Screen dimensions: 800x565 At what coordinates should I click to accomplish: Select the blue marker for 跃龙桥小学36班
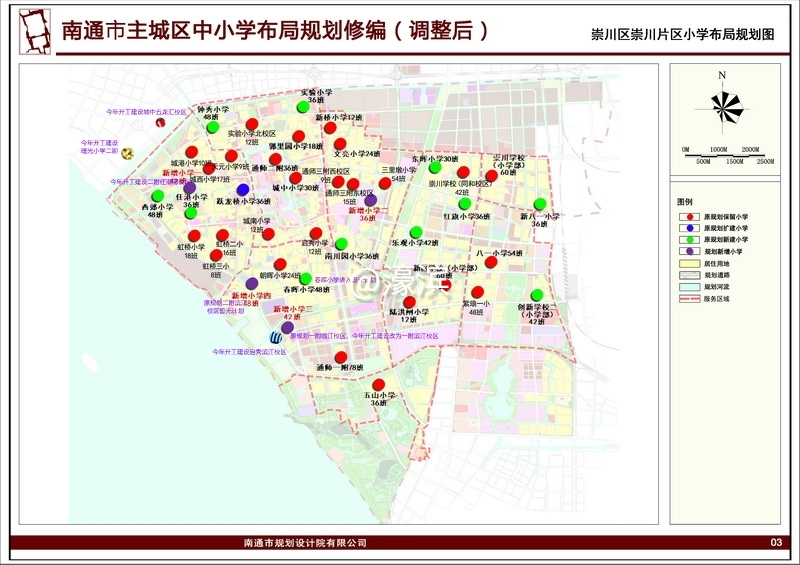pyautogui.click(x=243, y=190)
